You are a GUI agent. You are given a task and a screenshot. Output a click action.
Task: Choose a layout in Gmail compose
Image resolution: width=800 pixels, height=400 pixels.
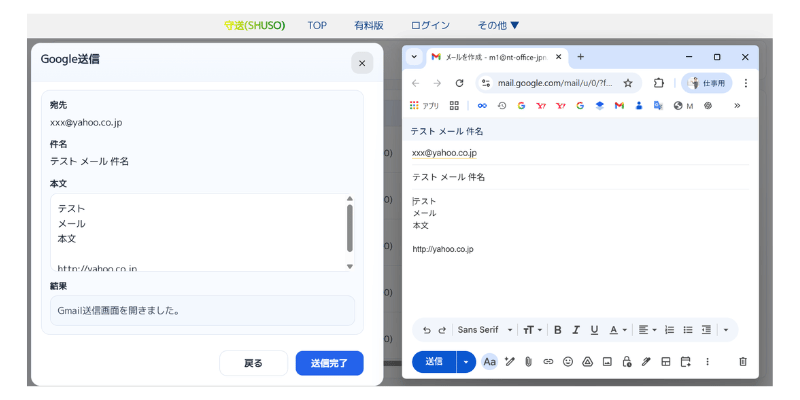click(665, 362)
